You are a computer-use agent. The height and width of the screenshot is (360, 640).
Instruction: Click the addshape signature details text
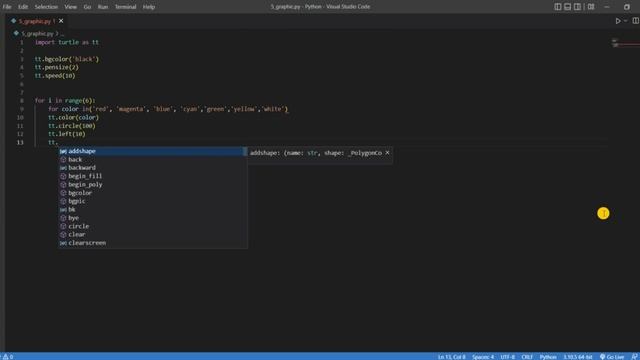[x=316, y=153]
